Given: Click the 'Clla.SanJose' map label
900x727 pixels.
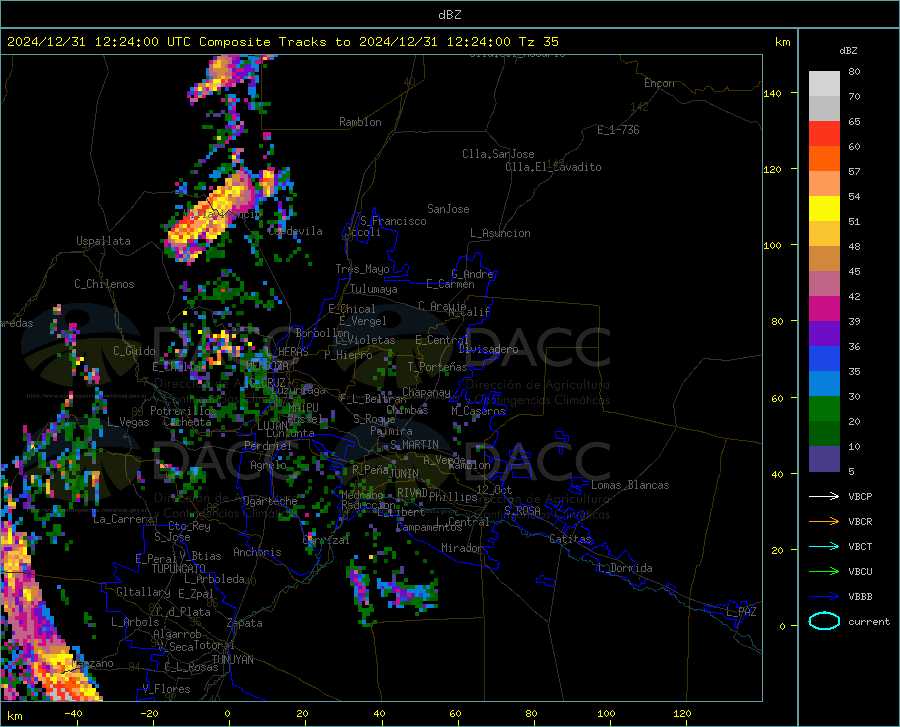Looking at the screenshot, I should 498,154.
